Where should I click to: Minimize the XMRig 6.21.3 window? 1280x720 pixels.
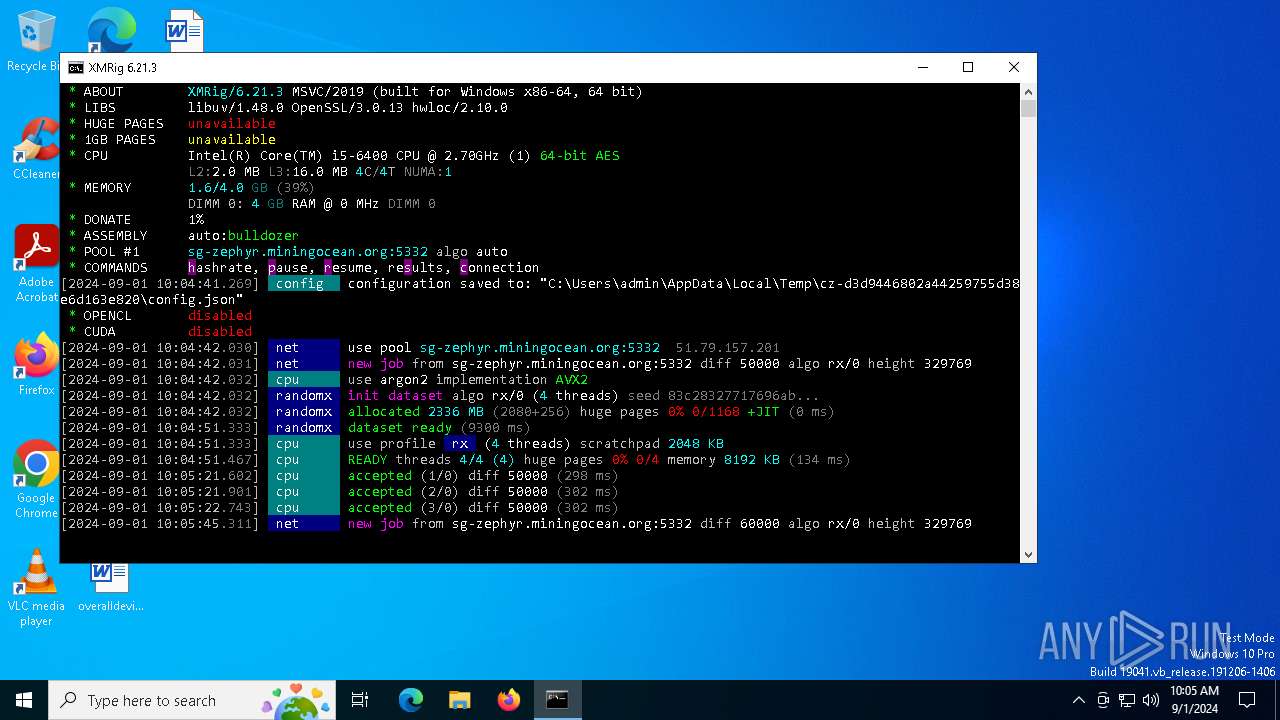(x=921, y=68)
